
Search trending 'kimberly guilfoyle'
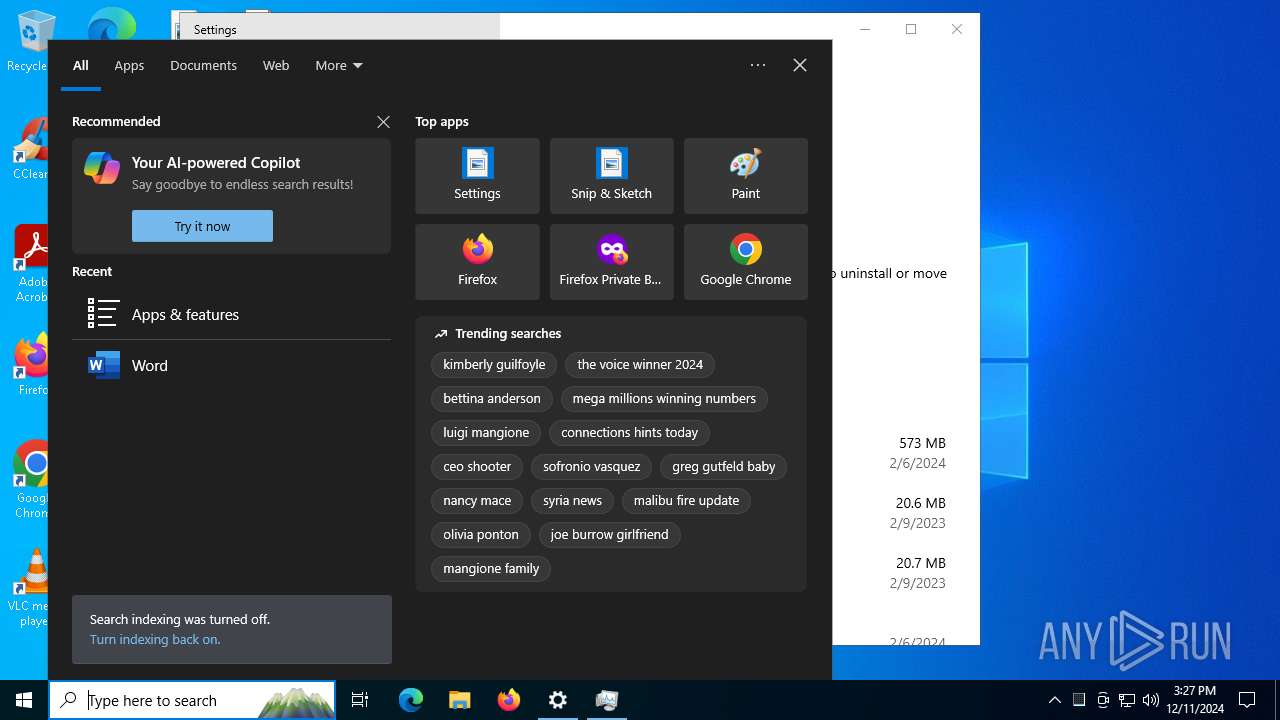click(494, 365)
